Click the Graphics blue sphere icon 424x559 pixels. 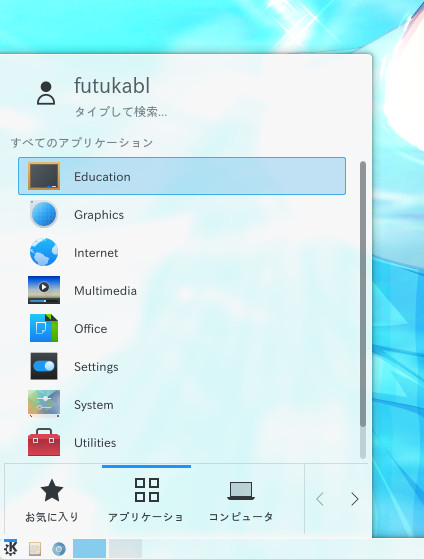[44, 214]
